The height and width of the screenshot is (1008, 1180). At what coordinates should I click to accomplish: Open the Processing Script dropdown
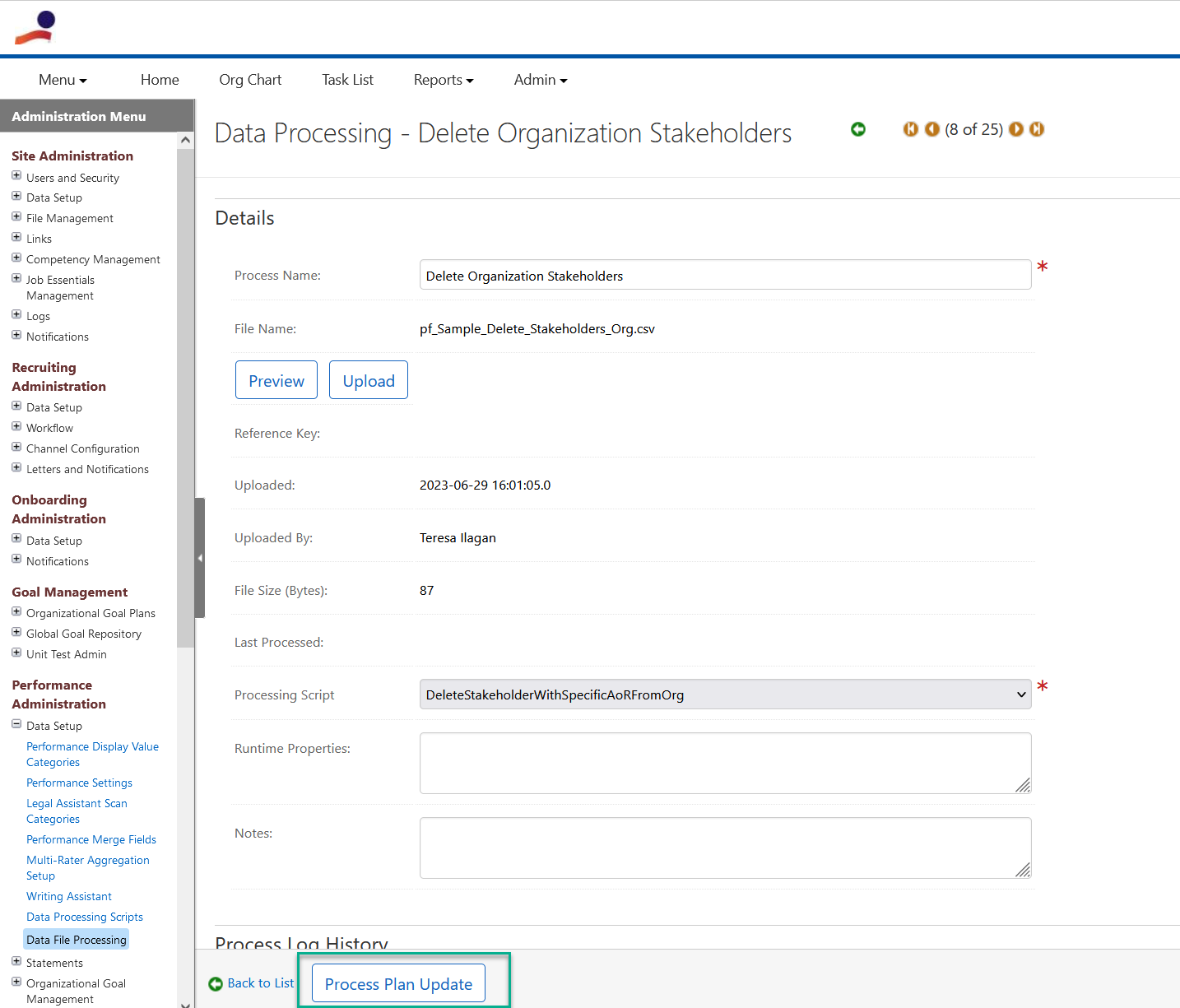click(x=725, y=694)
